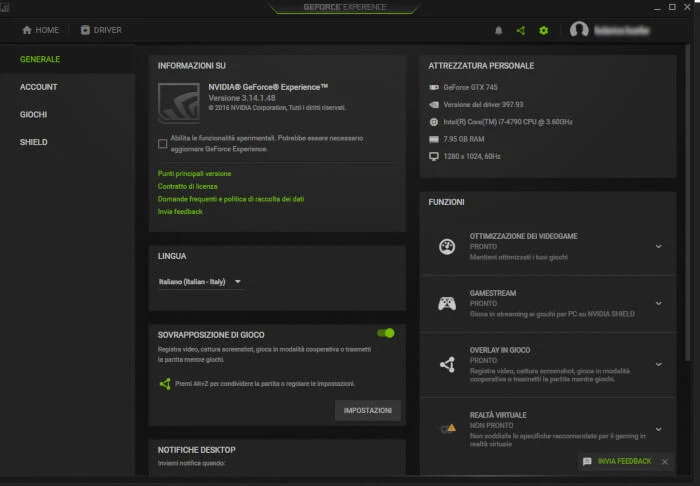Click the Driver tab icon

click(x=85, y=30)
